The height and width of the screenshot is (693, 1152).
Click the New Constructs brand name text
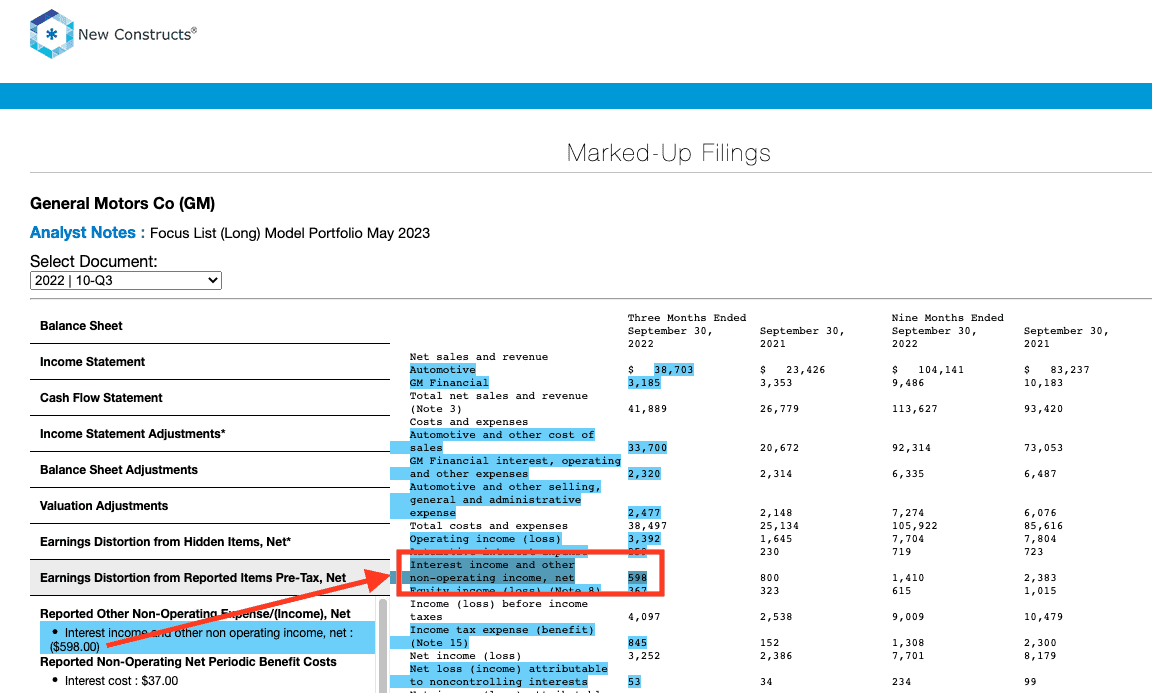(x=137, y=34)
